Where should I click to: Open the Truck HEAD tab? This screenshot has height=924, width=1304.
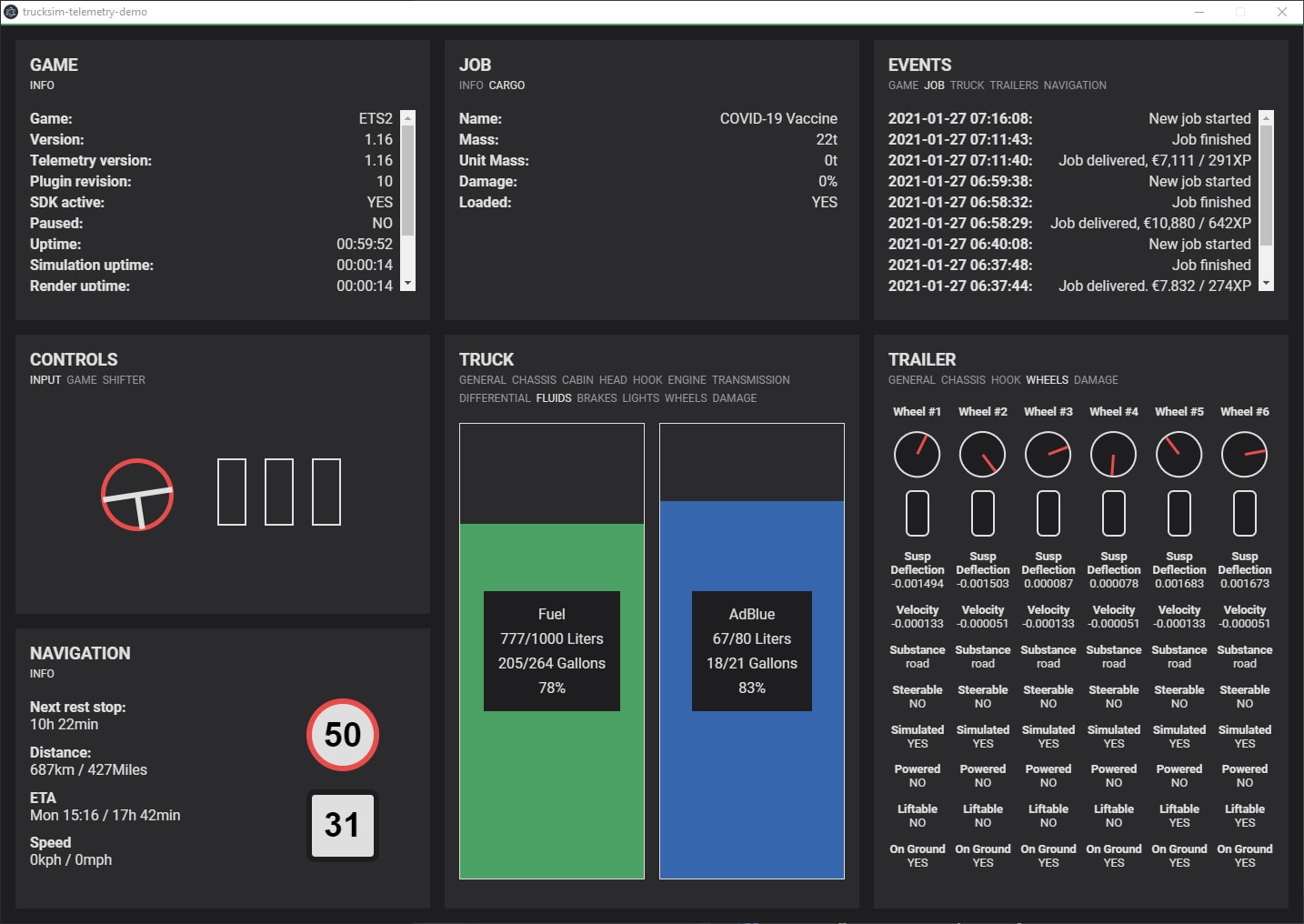pos(613,380)
